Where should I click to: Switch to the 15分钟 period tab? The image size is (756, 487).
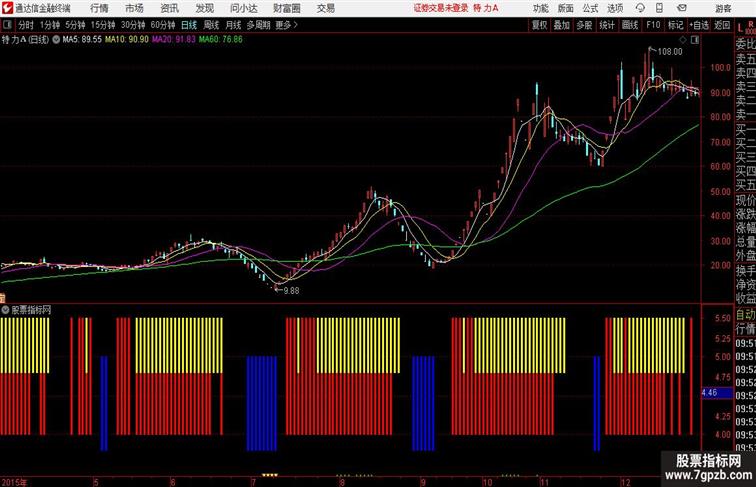point(103,25)
